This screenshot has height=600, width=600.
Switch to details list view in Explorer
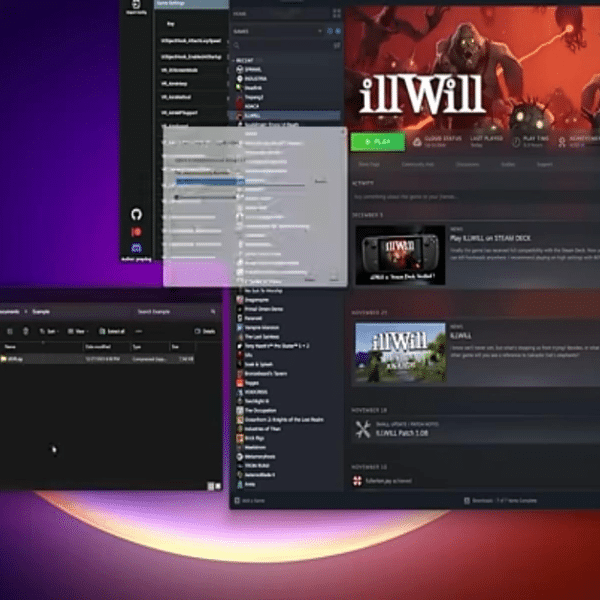[210, 486]
